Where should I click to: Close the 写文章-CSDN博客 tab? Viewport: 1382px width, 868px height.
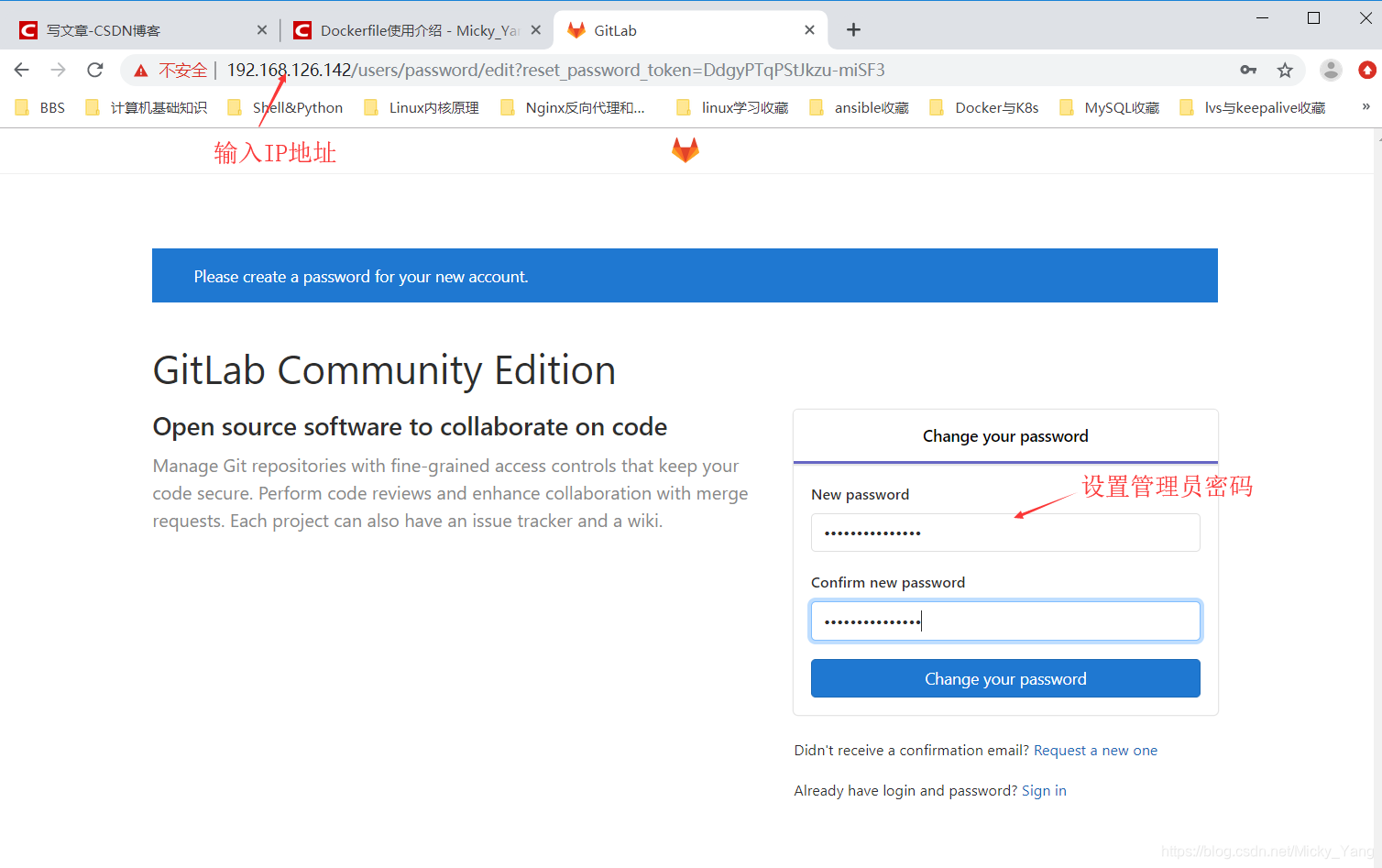click(262, 30)
